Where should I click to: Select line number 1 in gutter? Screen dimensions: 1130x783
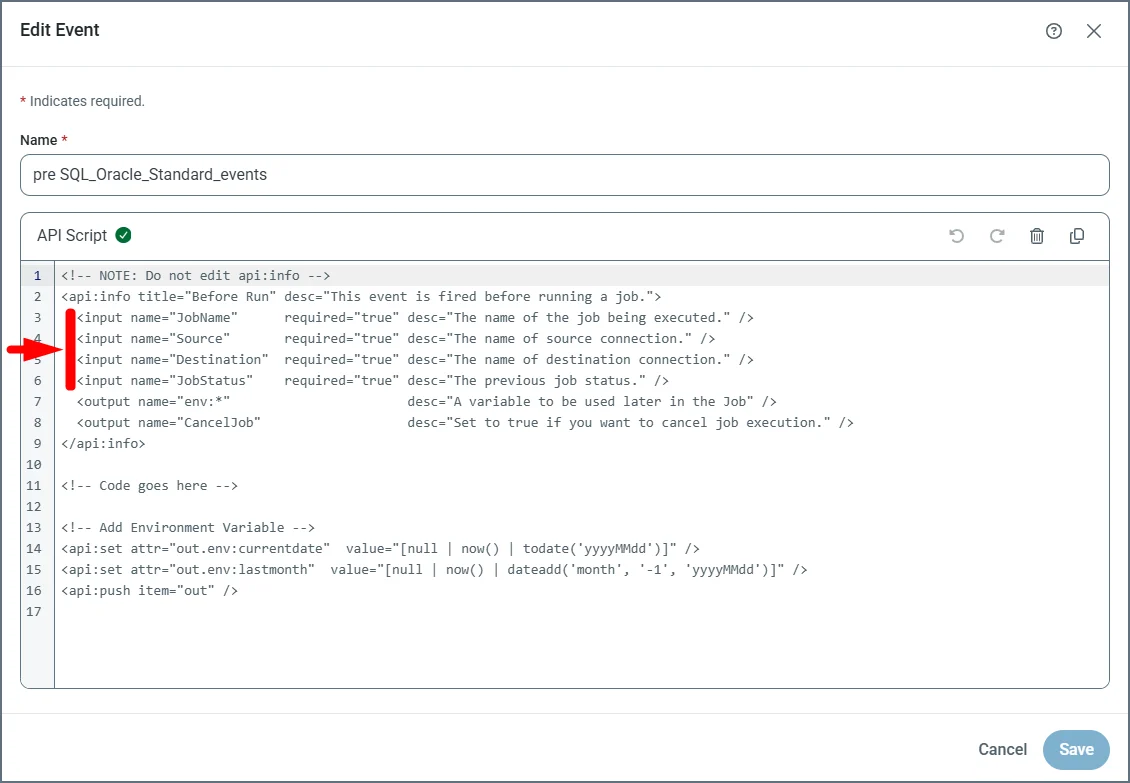point(37,275)
